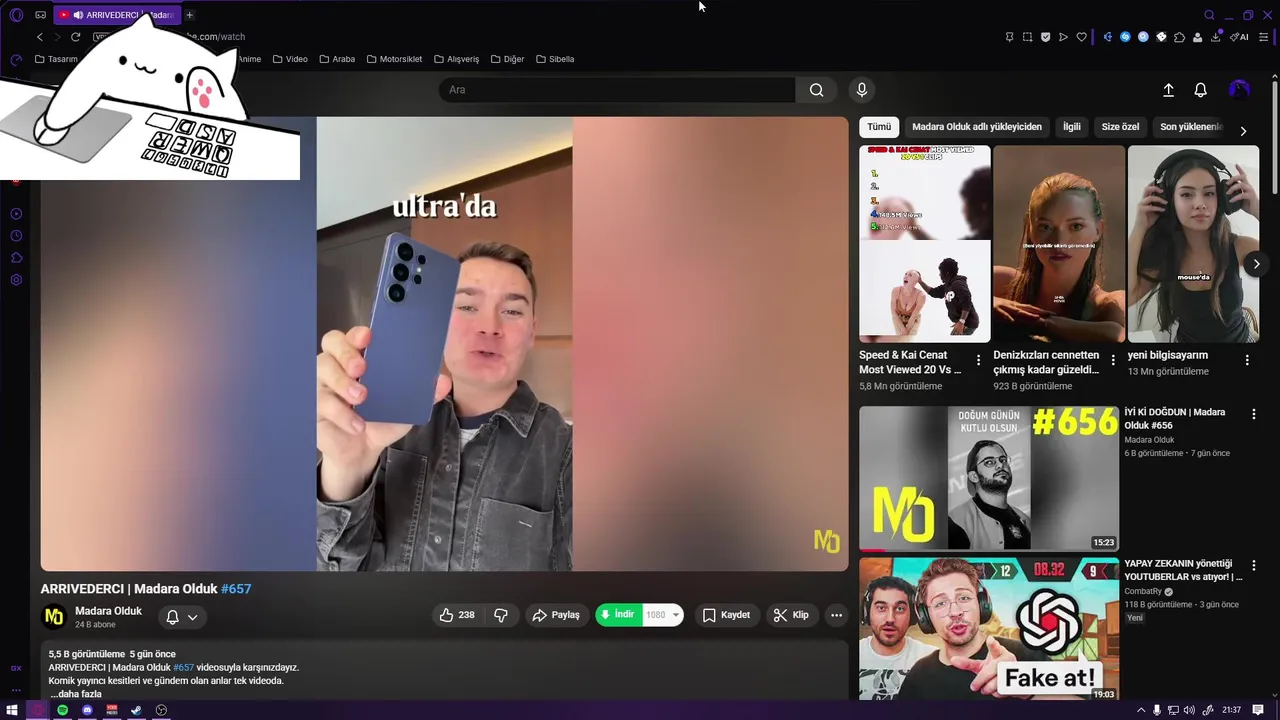Open Spotify from the taskbar
The width and height of the screenshot is (1280, 720).
[x=62, y=710]
